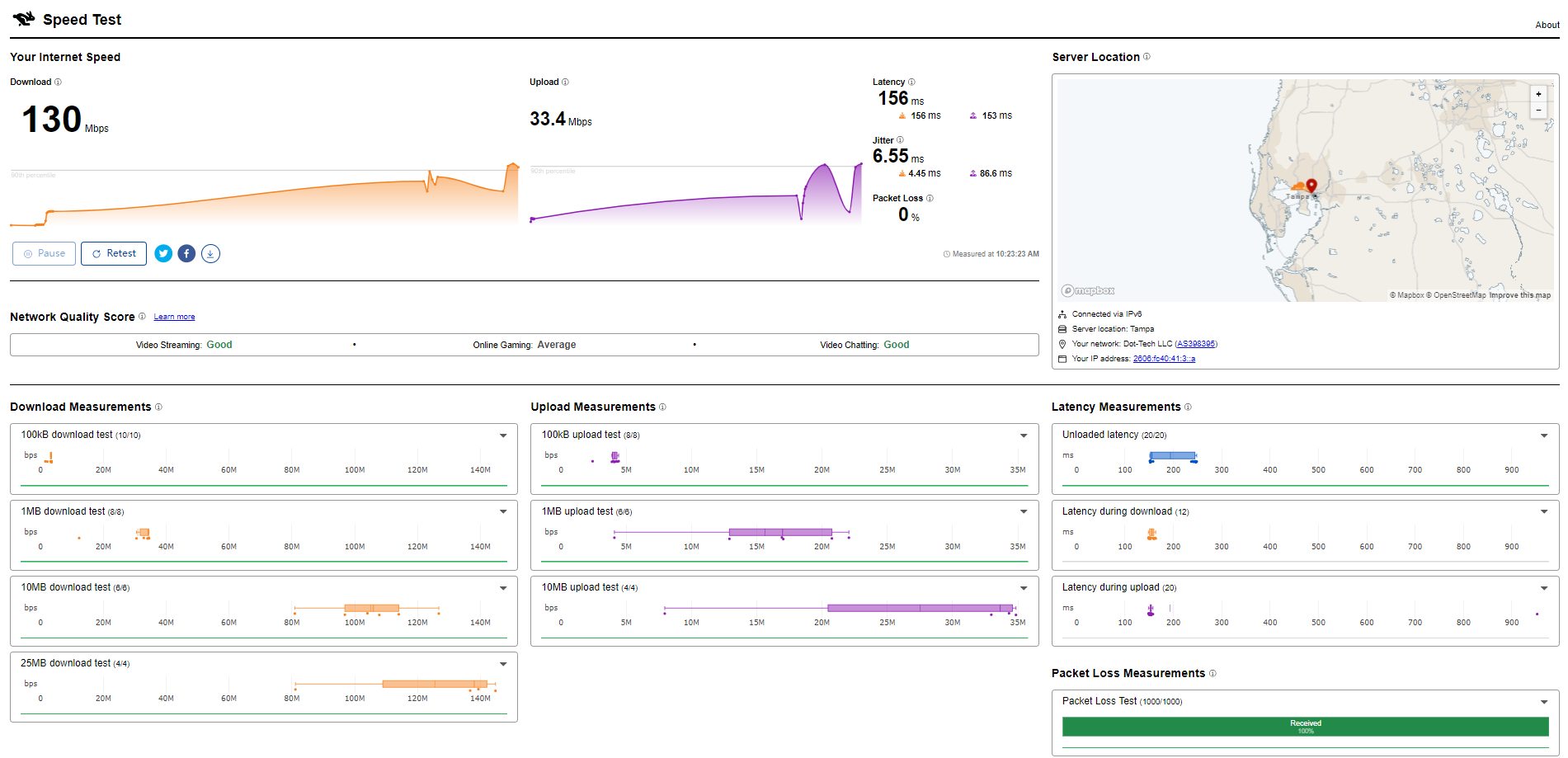1568x758 pixels.
Task: Click the Packet Loss Measurements info icon
Action: pos(1212,673)
